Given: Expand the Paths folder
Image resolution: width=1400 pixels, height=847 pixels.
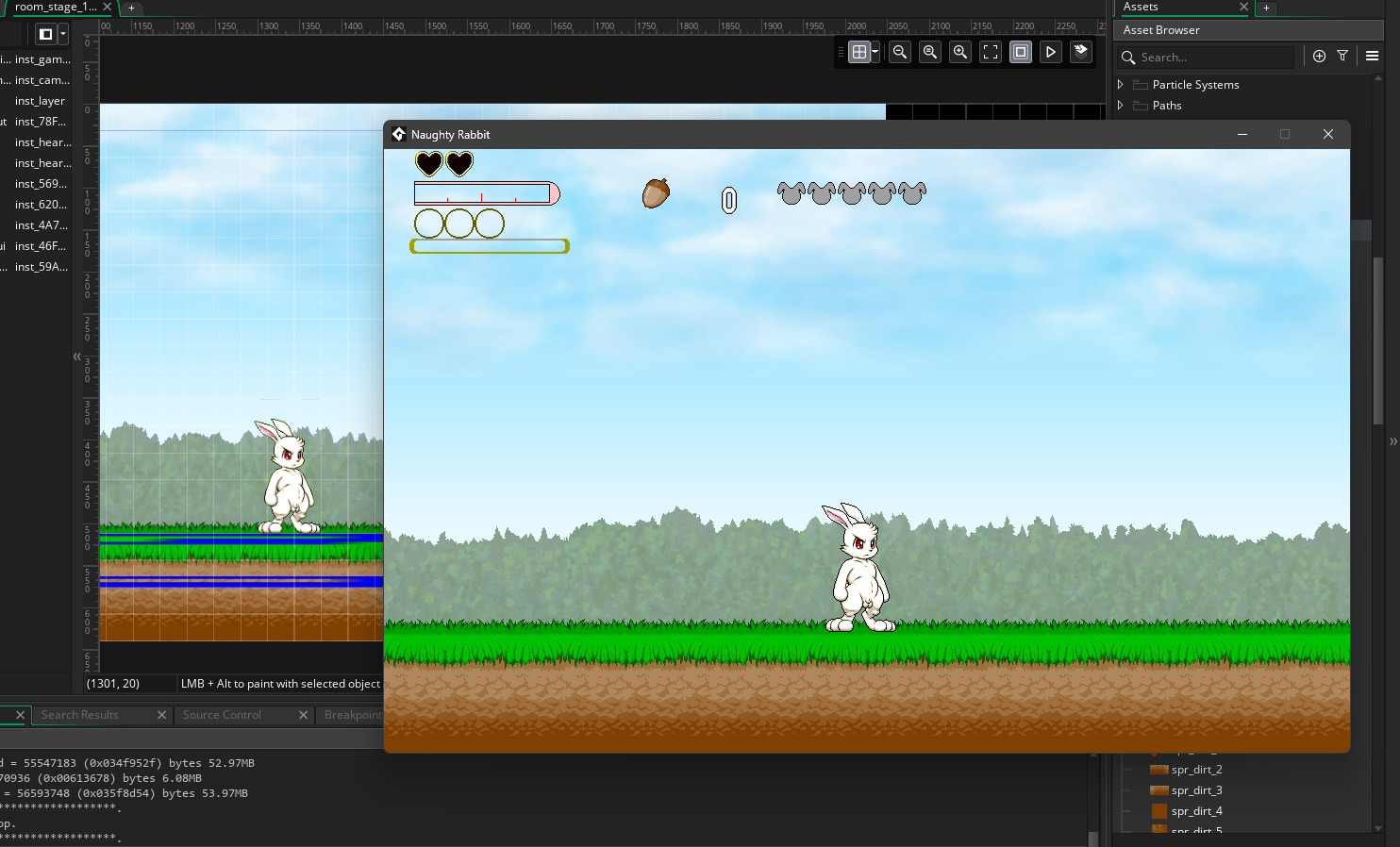Looking at the screenshot, I should 1121,106.
